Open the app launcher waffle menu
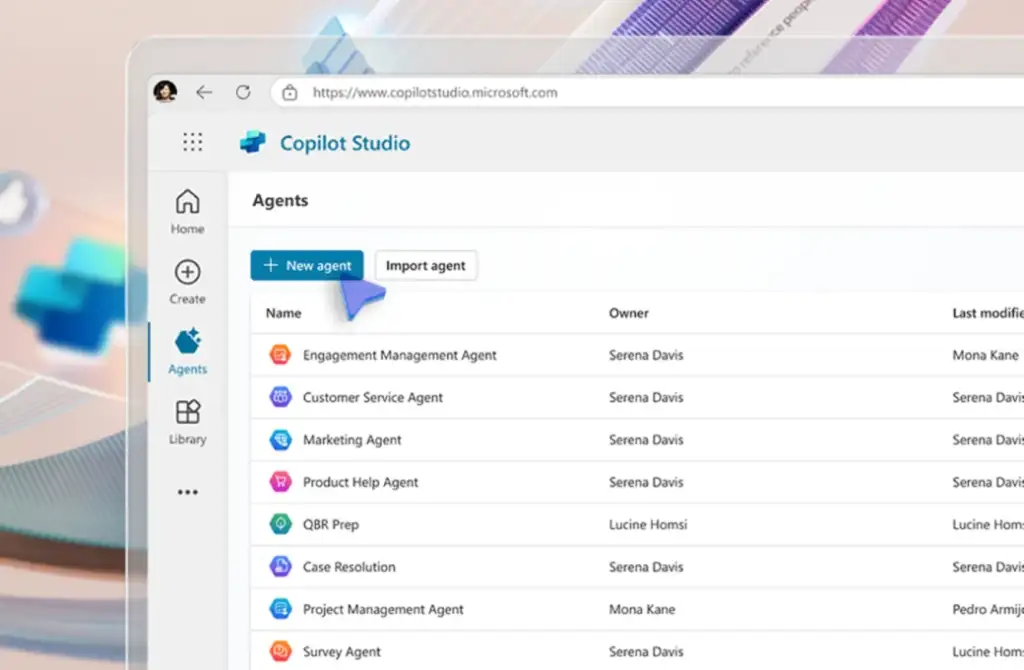1024x670 pixels. click(192, 142)
